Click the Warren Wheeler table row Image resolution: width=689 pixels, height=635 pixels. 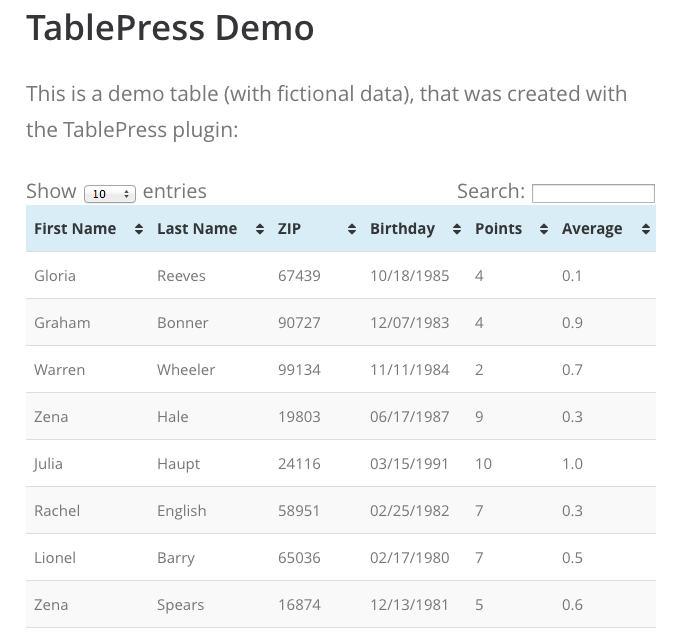(341, 370)
